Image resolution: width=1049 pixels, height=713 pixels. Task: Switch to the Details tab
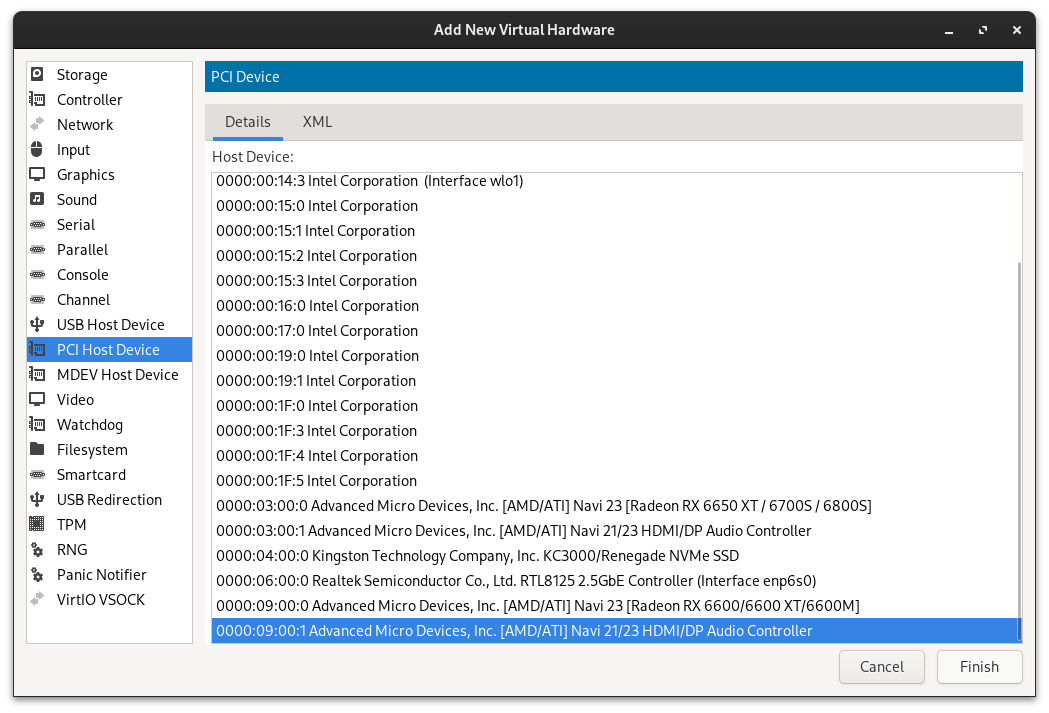click(248, 122)
